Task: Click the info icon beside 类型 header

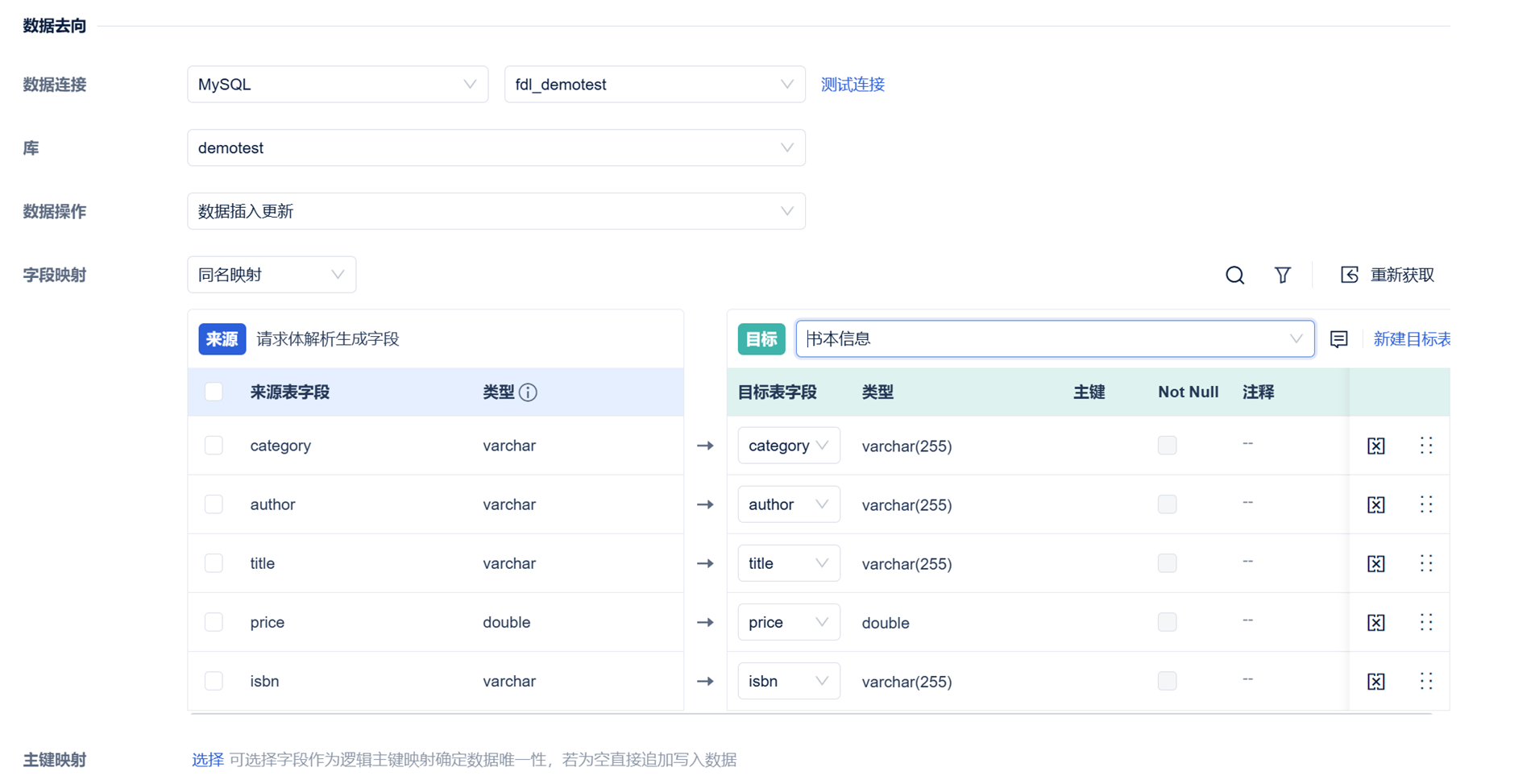Action: pyautogui.click(x=528, y=392)
